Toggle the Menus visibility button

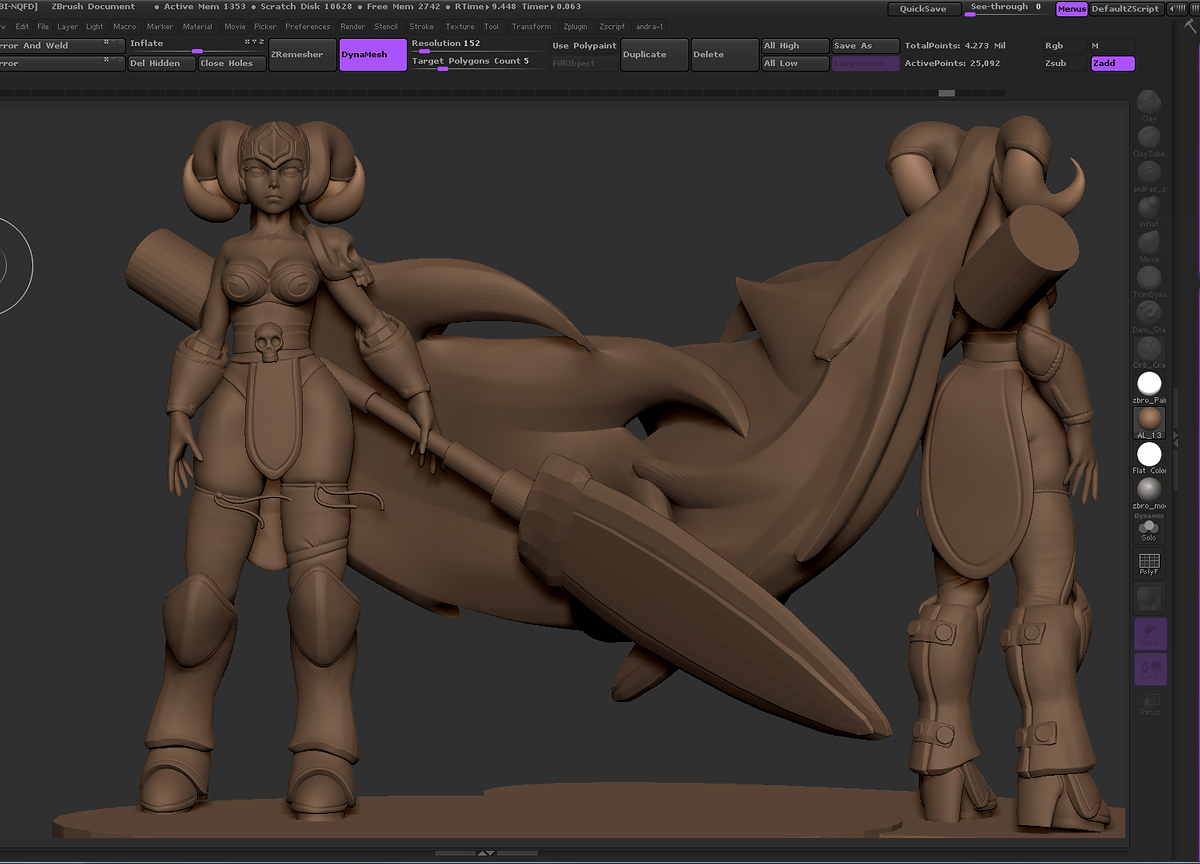(x=1072, y=9)
